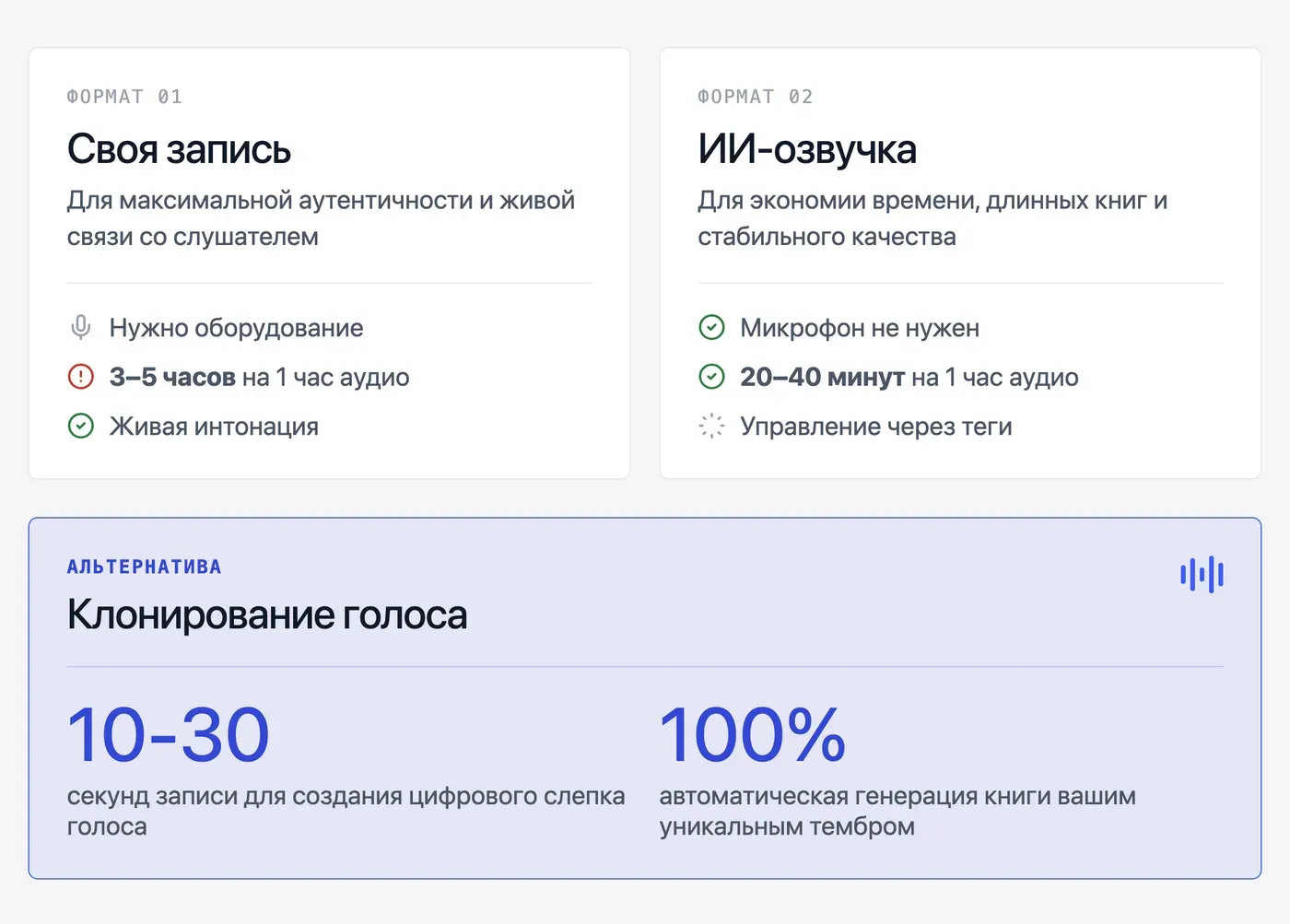The width and height of the screenshot is (1290, 924).
Task: Click the Микрофон не нужен text
Action: pos(860,328)
